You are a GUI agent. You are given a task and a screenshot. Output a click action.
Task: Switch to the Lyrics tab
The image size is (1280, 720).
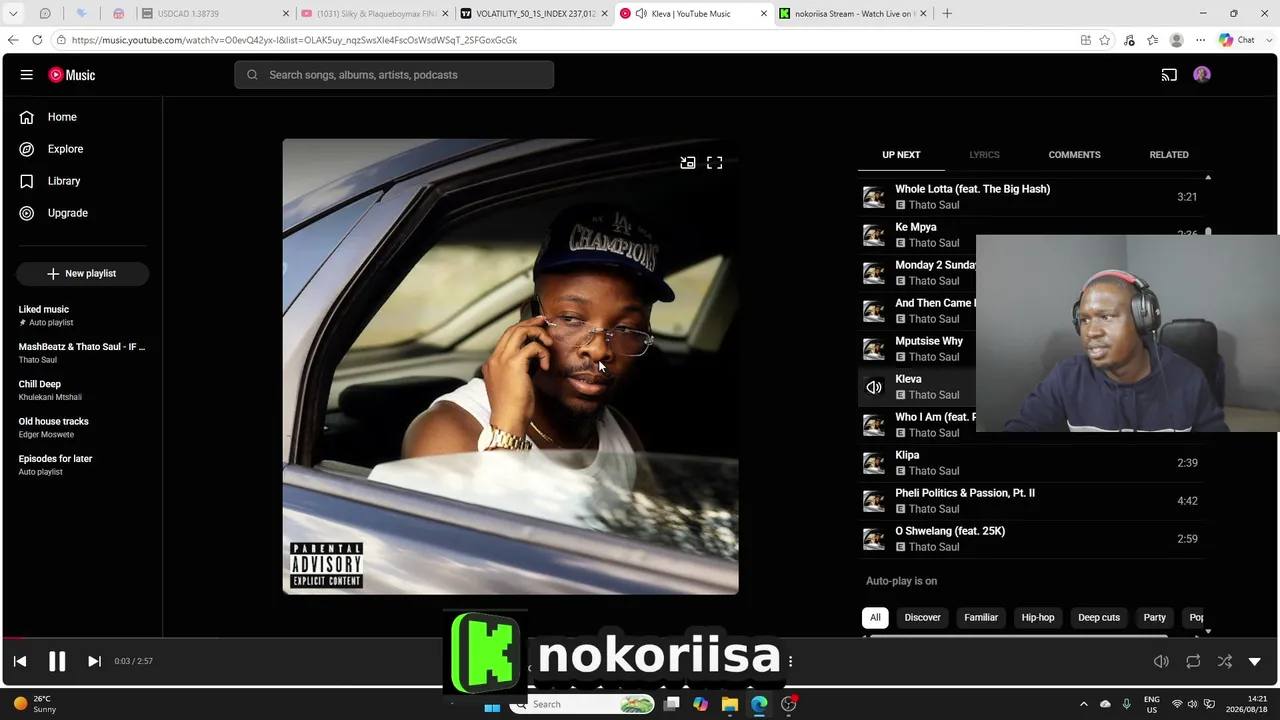pyautogui.click(x=984, y=155)
